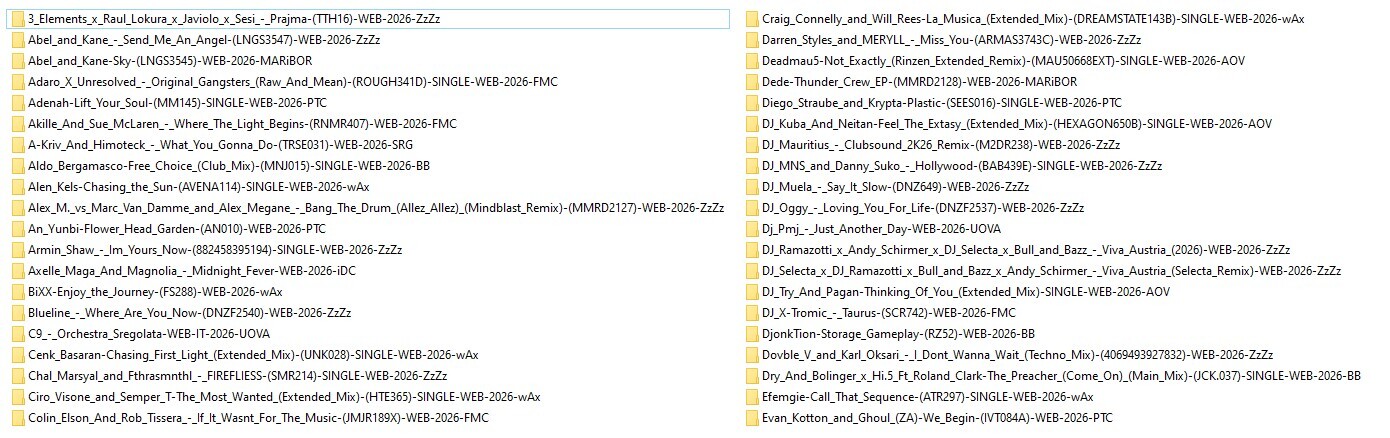Select Evan_Kotton_and_Ghoul_(ZA)-We_Begin folder name
The height and width of the screenshot is (438, 1390).
pos(937,418)
